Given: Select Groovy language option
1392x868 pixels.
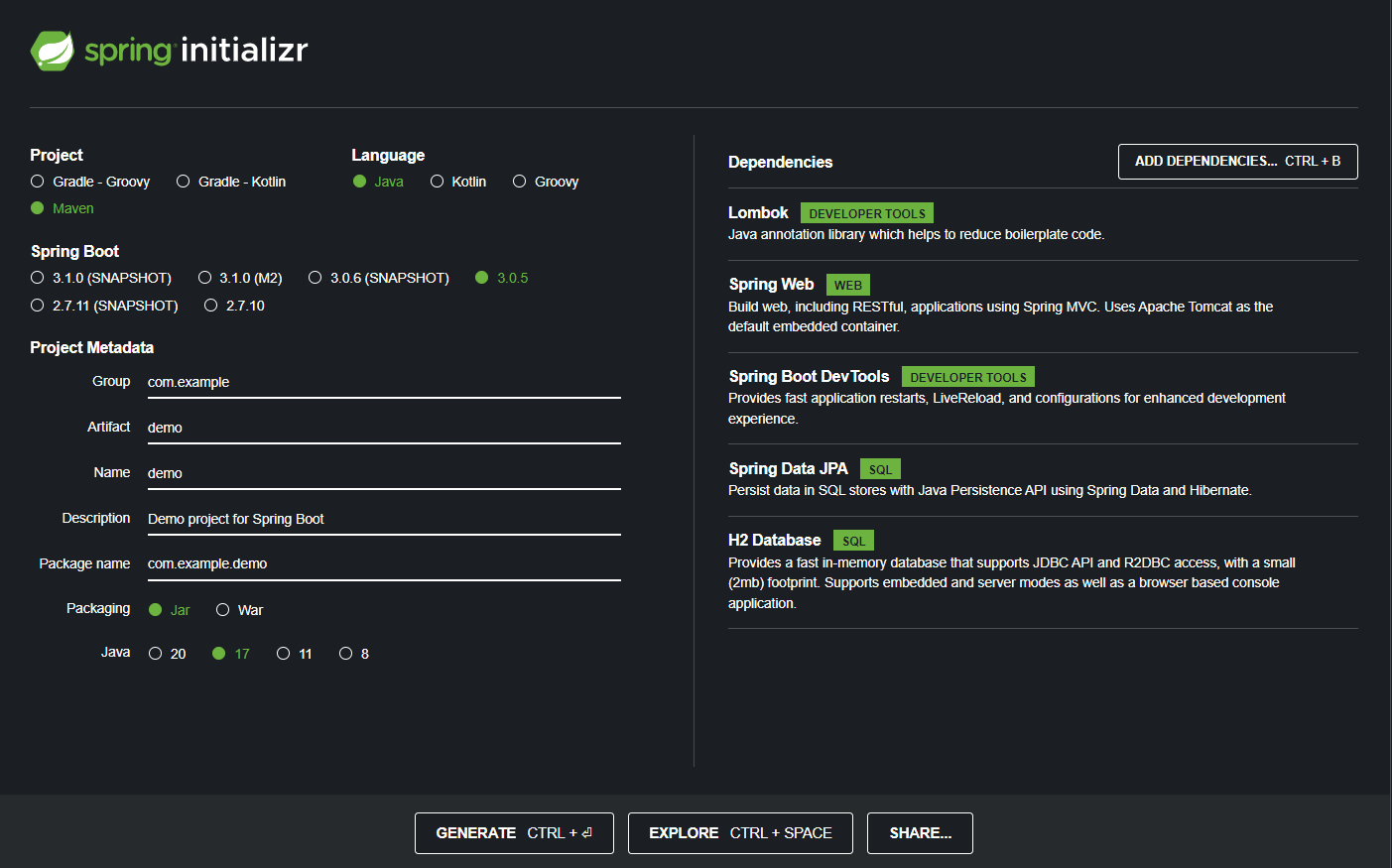Looking at the screenshot, I should tap(546, 182).
